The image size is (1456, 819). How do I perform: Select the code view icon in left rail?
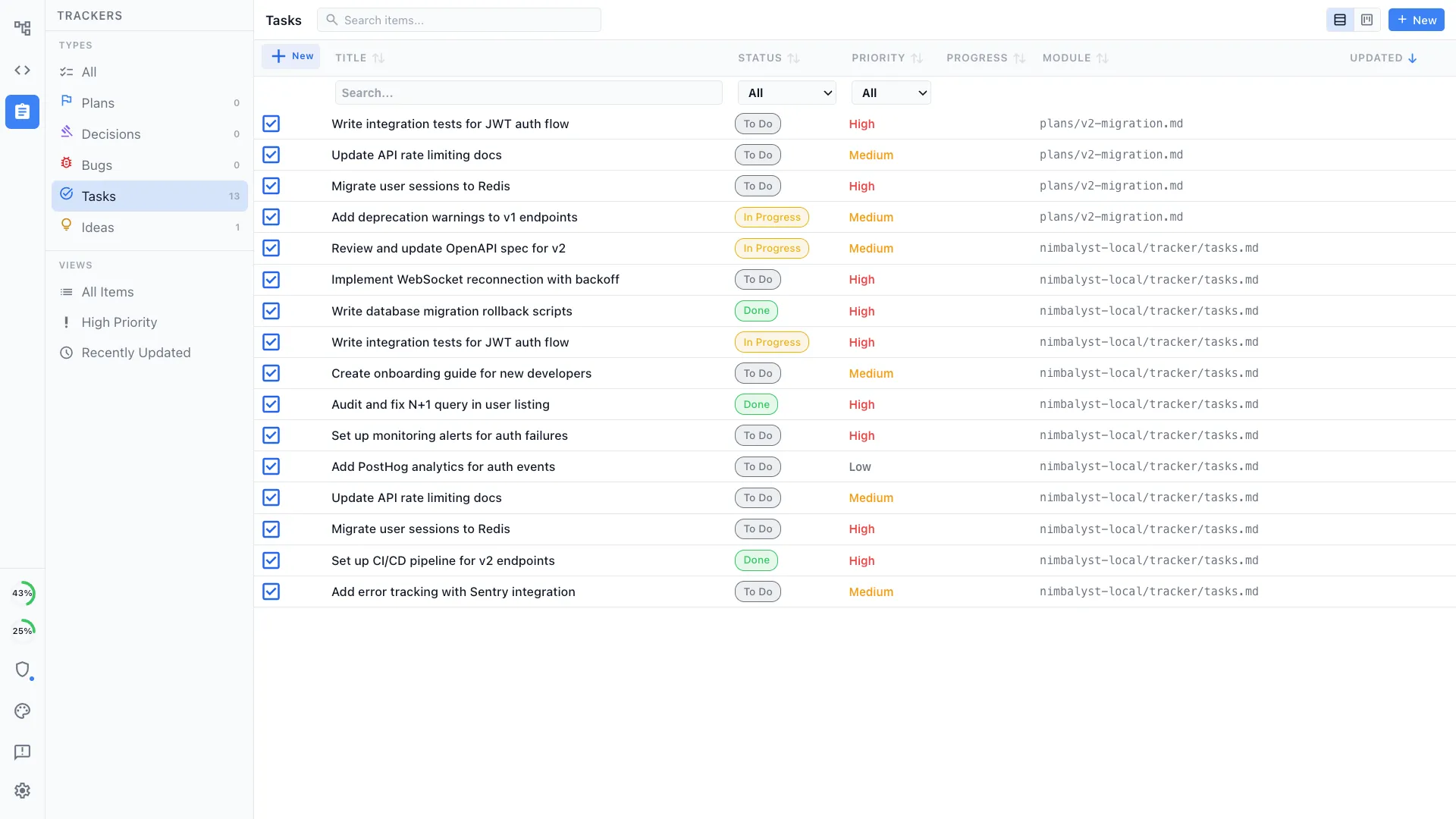point(22,70)
